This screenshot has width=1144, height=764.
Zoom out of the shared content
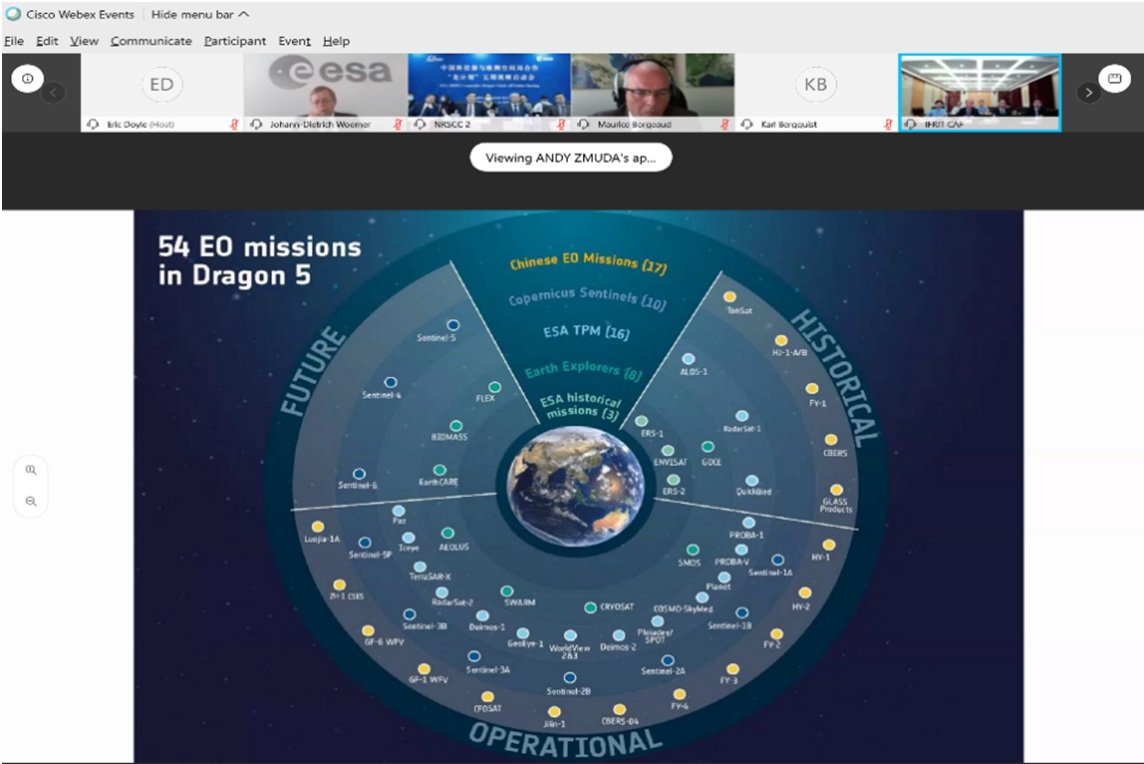[32, 501]
